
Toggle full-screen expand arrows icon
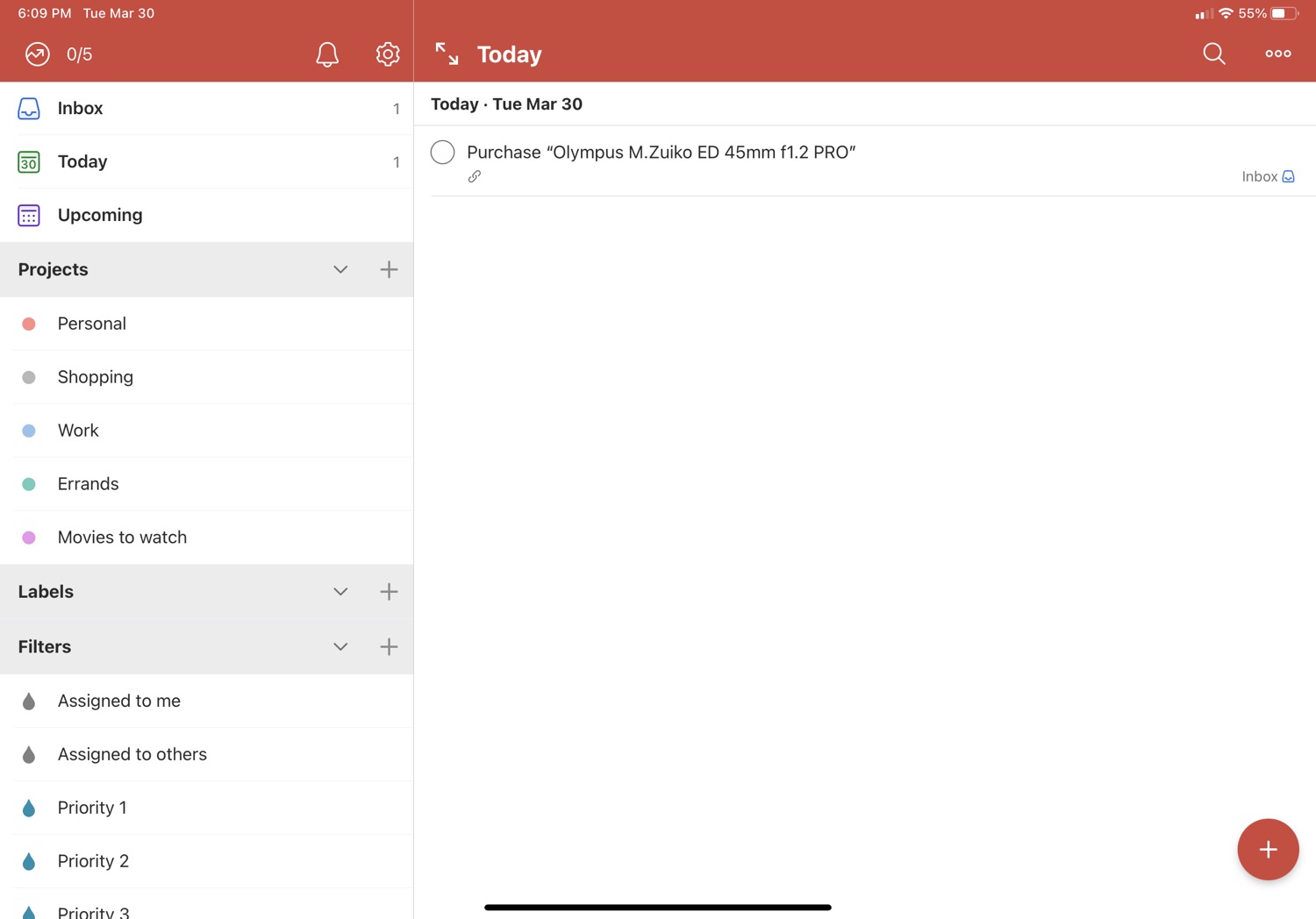point(447,54)
